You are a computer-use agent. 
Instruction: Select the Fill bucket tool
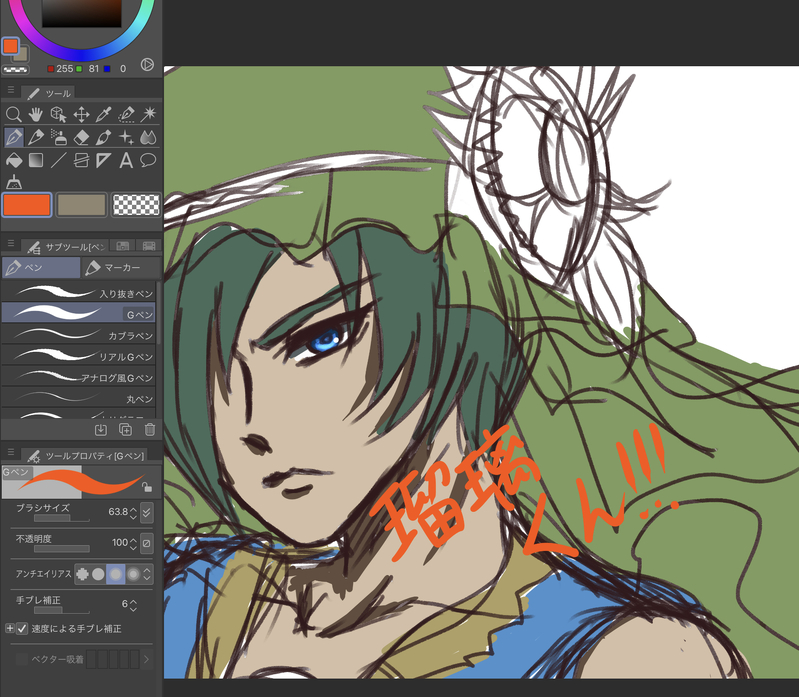(14, 160)
